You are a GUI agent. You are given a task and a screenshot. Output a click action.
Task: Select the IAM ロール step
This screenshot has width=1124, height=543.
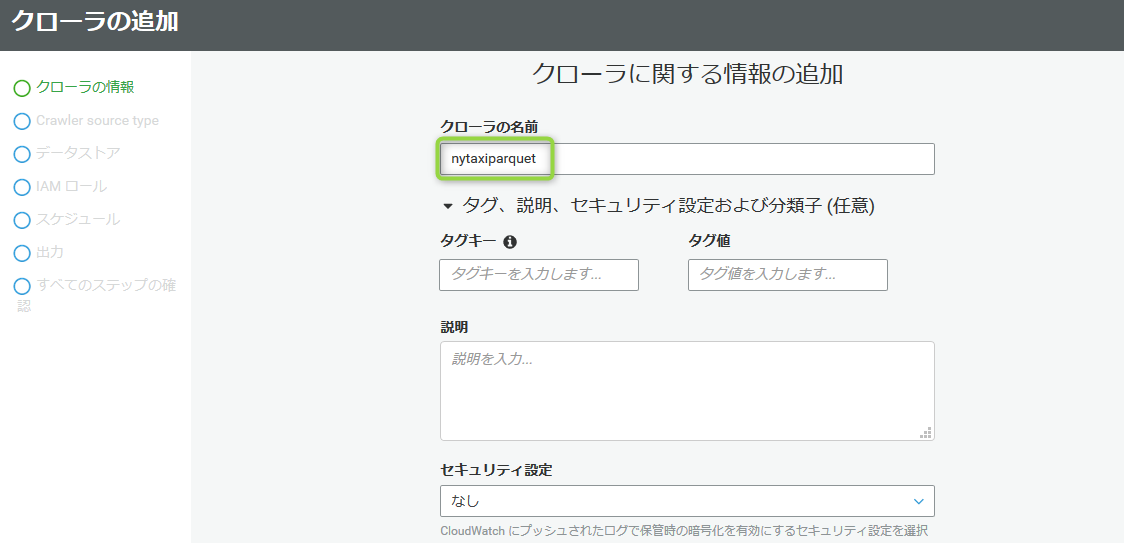72,186
